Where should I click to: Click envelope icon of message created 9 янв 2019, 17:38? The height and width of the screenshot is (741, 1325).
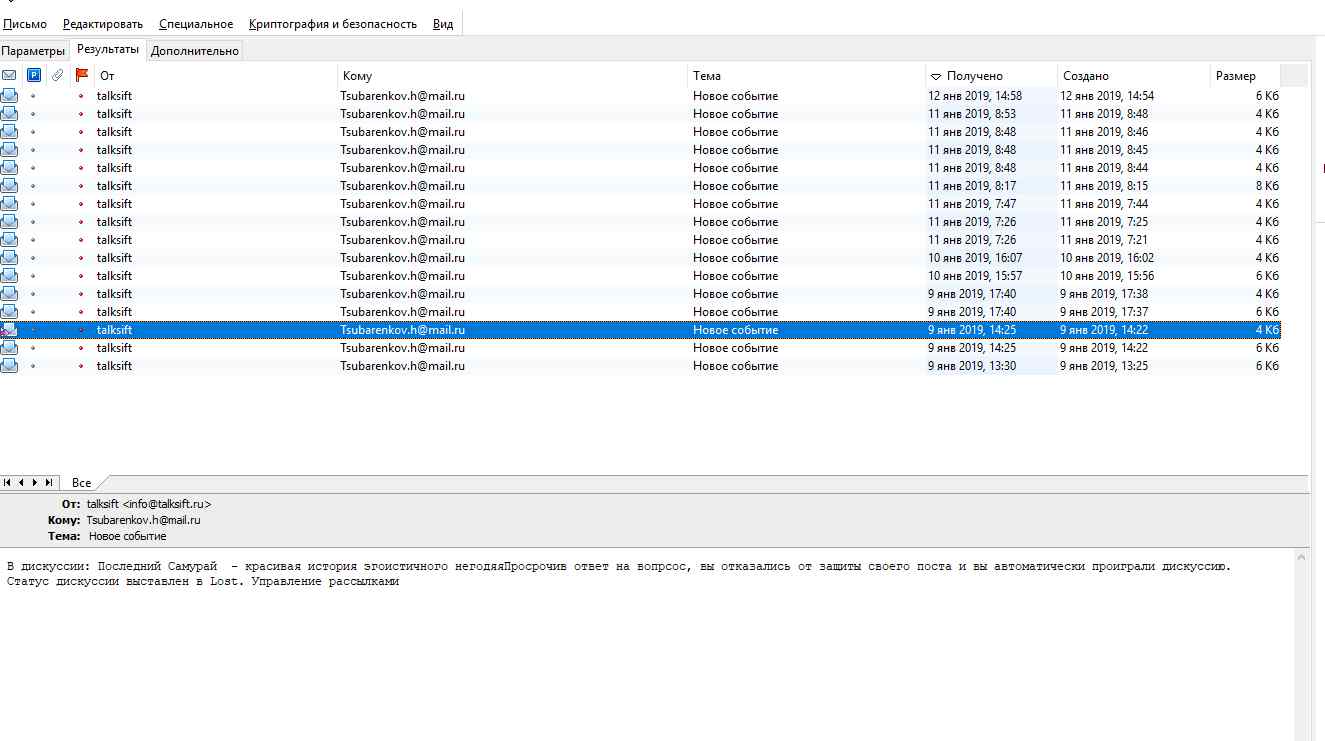pos(9,294)
